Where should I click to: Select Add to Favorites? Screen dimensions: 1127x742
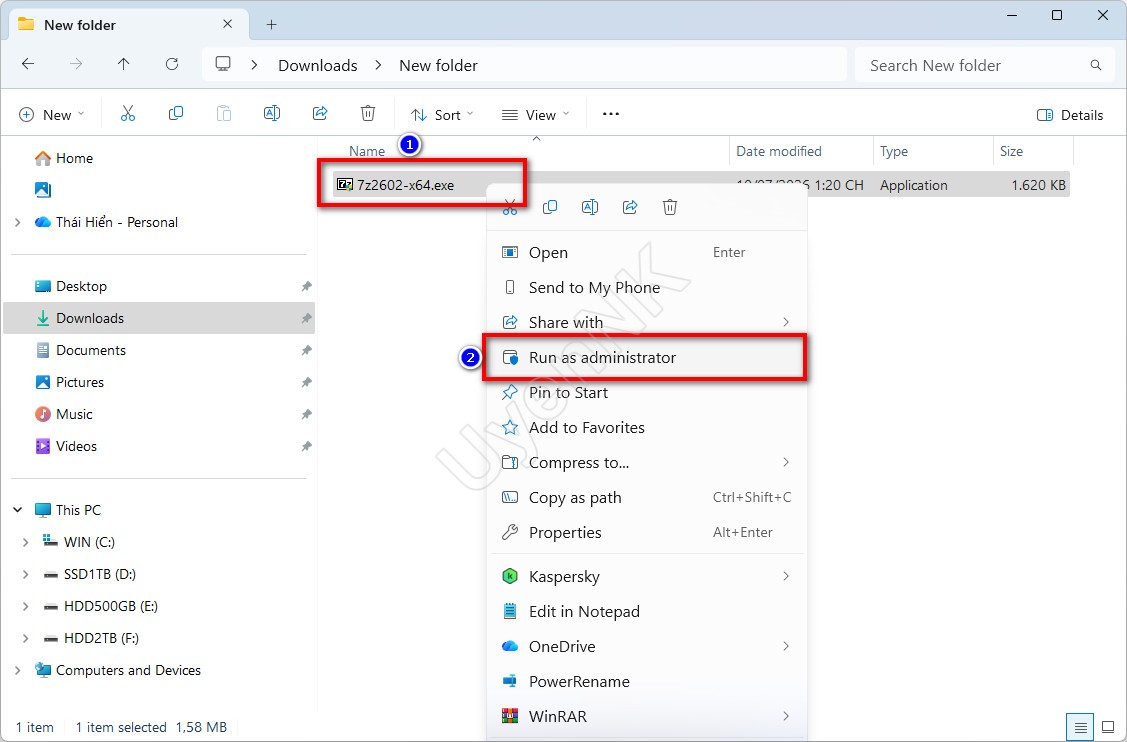tap(647, 427)
